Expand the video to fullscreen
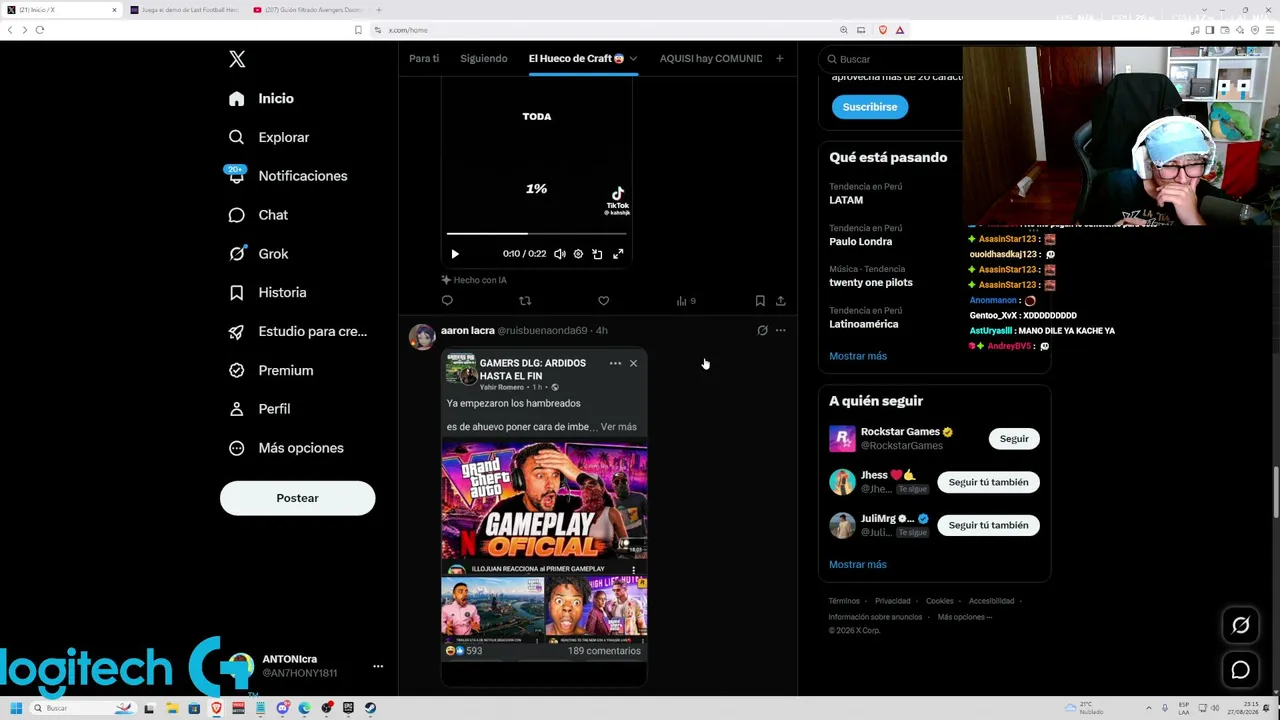The height and width of the screenshot is (720, 1280). pos(618,254)
